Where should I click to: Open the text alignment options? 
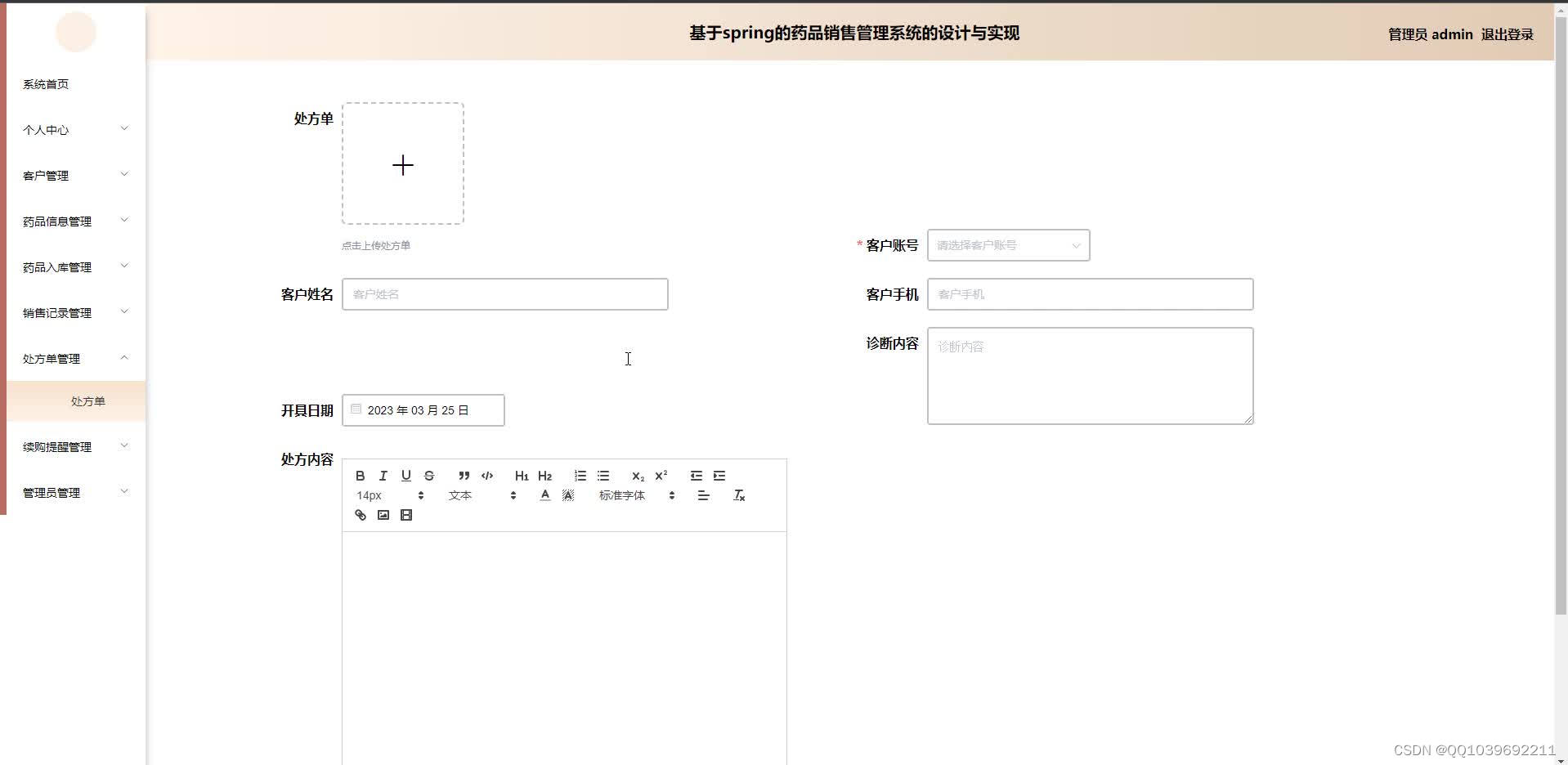coord(703,495)
